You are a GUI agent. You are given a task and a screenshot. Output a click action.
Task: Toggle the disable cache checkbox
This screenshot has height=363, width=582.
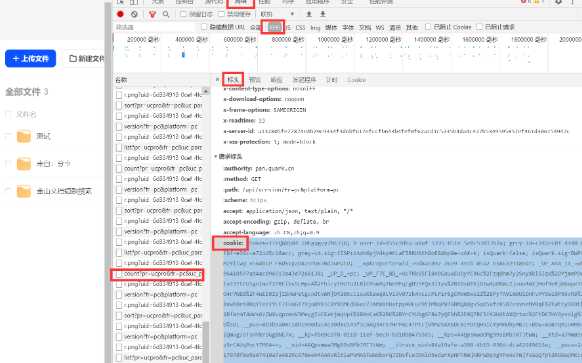click(x=222, y=14)
